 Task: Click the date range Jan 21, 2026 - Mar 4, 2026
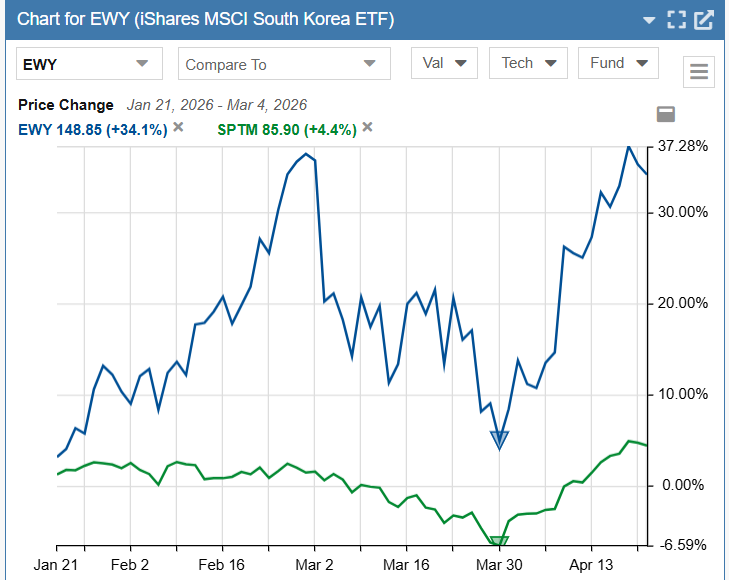(217, 105)
